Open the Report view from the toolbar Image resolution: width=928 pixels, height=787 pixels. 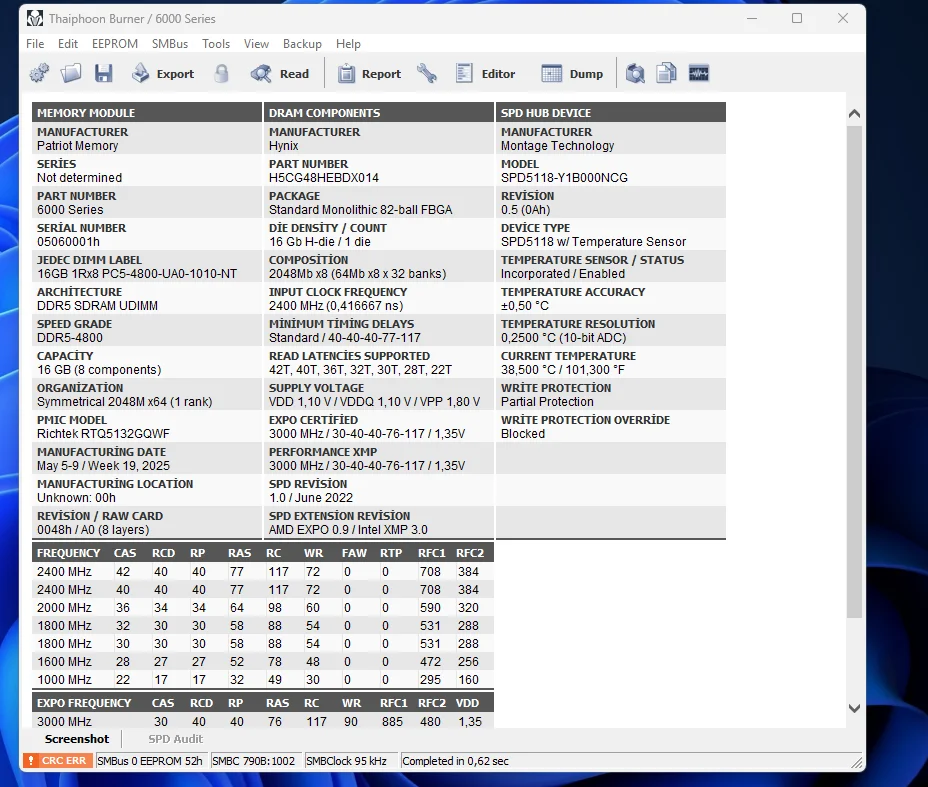pyautogui.click(x=369, y=73)
